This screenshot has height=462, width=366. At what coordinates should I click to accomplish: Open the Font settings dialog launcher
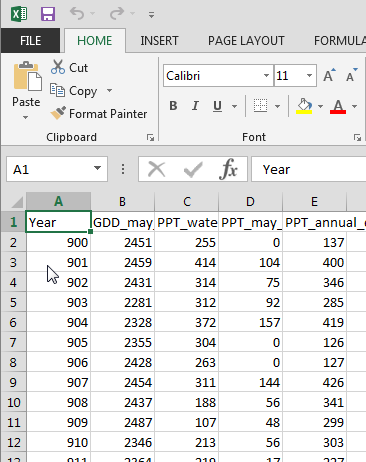[x=357, y=137]
